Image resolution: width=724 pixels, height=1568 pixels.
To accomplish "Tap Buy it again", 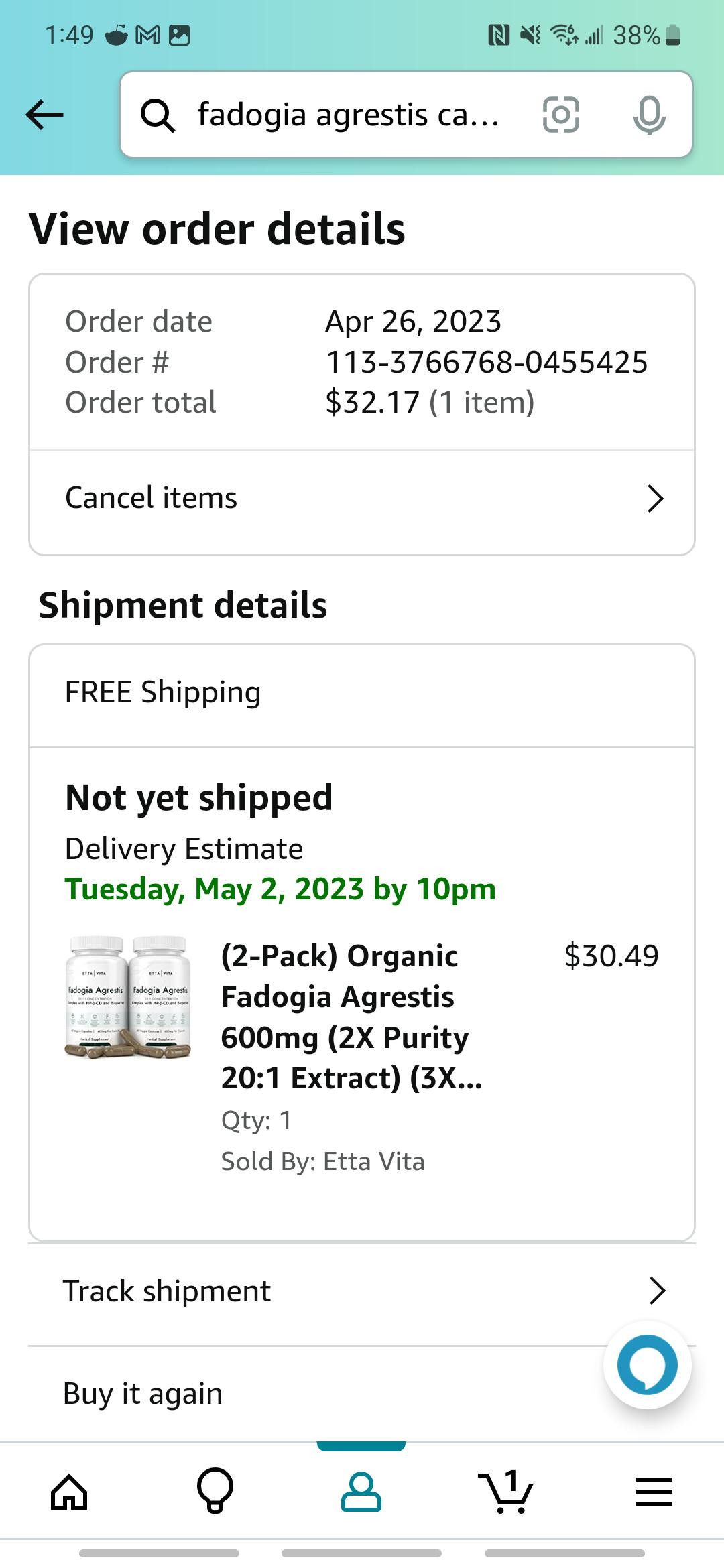I will [143, 1393].
